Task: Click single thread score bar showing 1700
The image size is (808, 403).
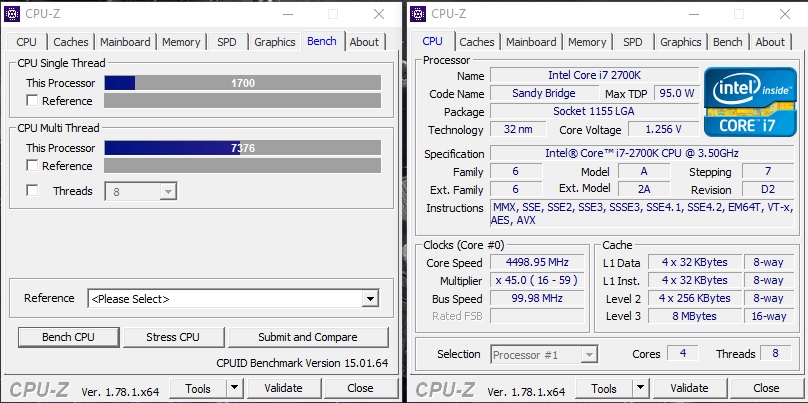Action: [x=243, y=82]
